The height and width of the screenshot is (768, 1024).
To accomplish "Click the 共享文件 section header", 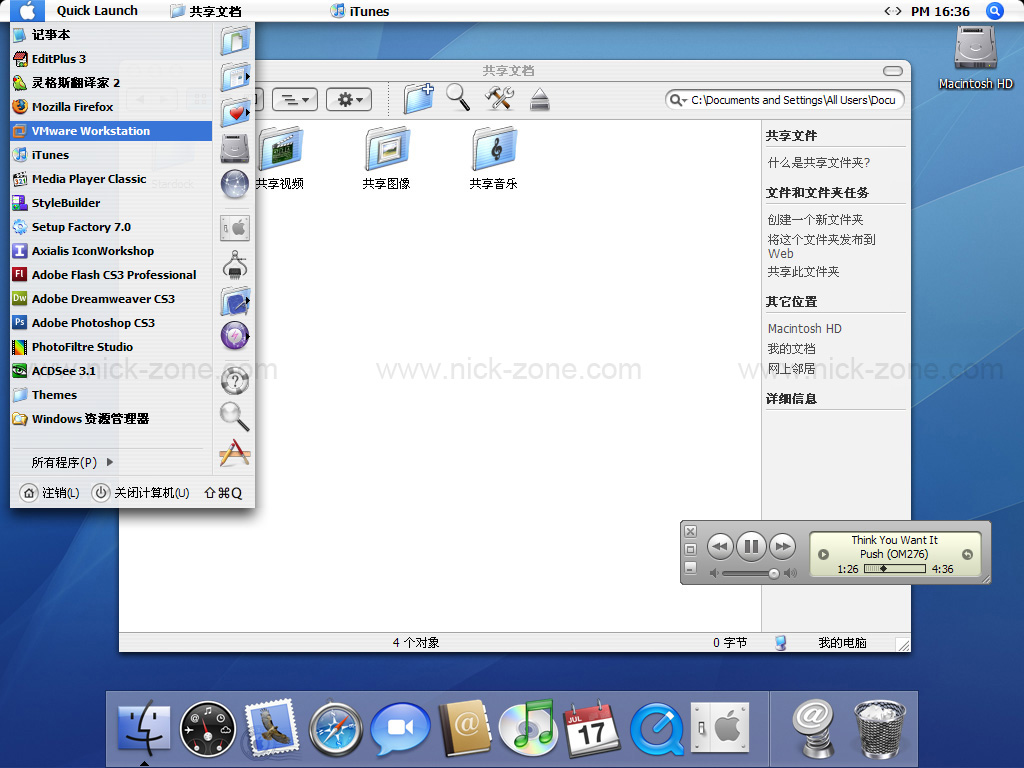I will 792,136.
